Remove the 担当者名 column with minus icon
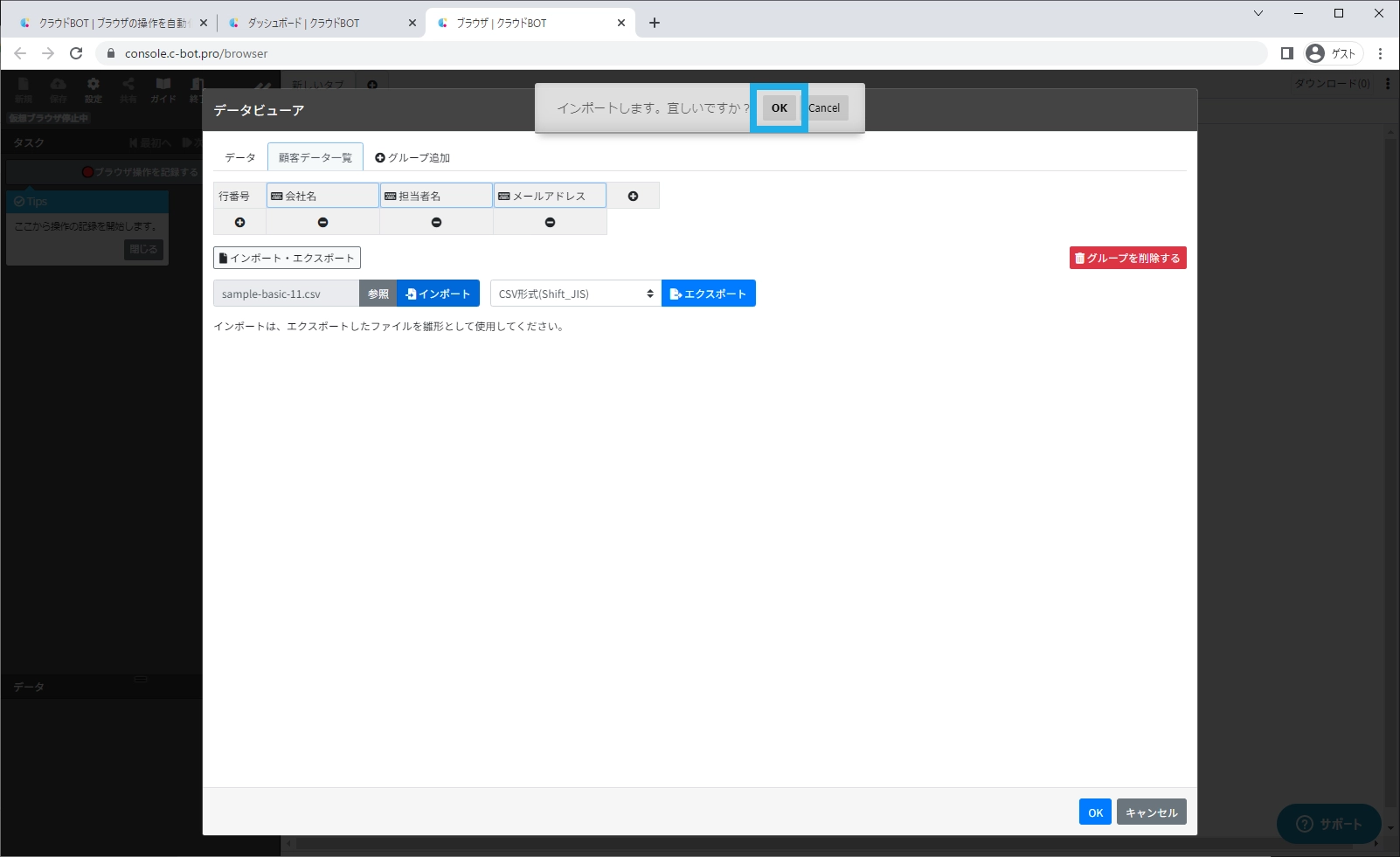The height and width of the screenshot is (857, 1400). (436, 222)
